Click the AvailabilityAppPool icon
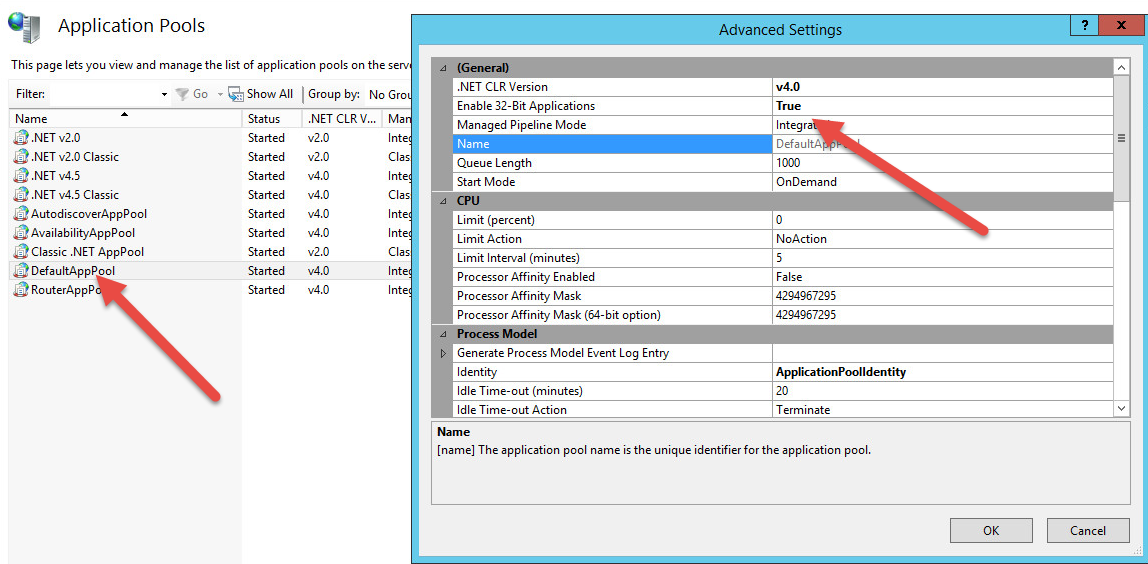Viewport: 1148px width, 564px height. (21, 233)
